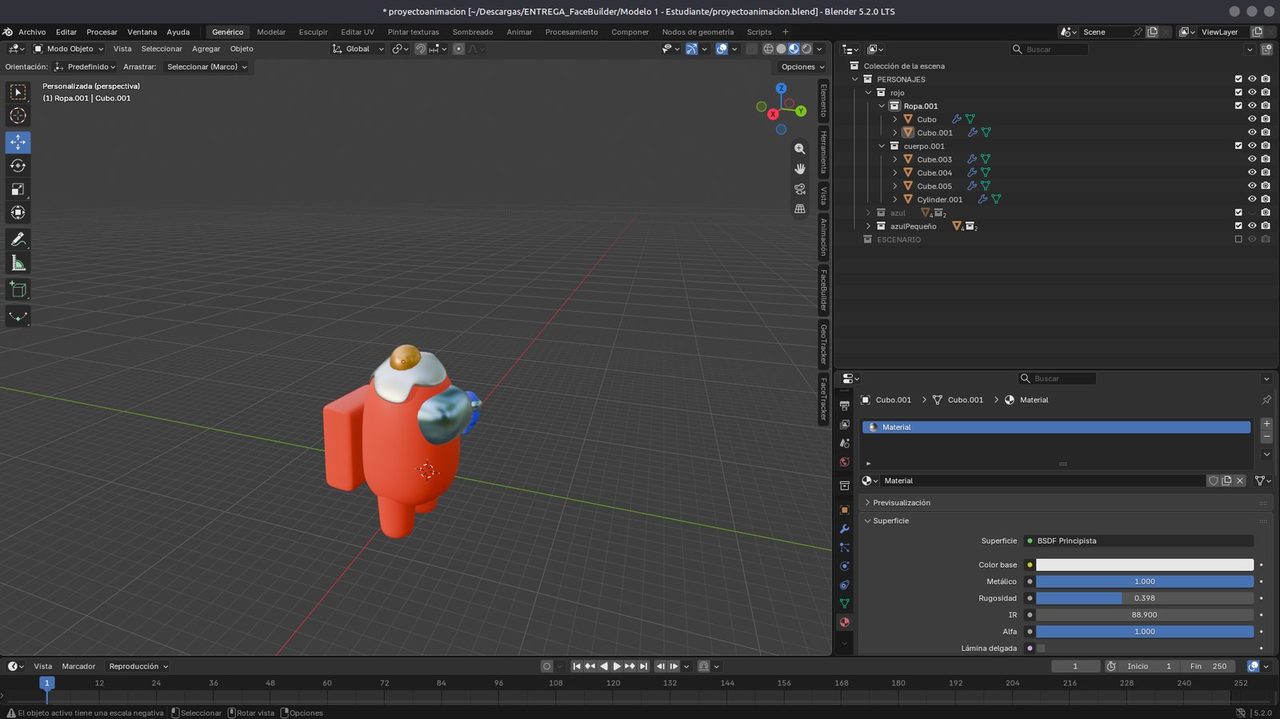Image resolution: width=1280 pixels, height=719 pixels.
Task: Switch to the Animar workspace tab
Action: (x=519, y=32)
